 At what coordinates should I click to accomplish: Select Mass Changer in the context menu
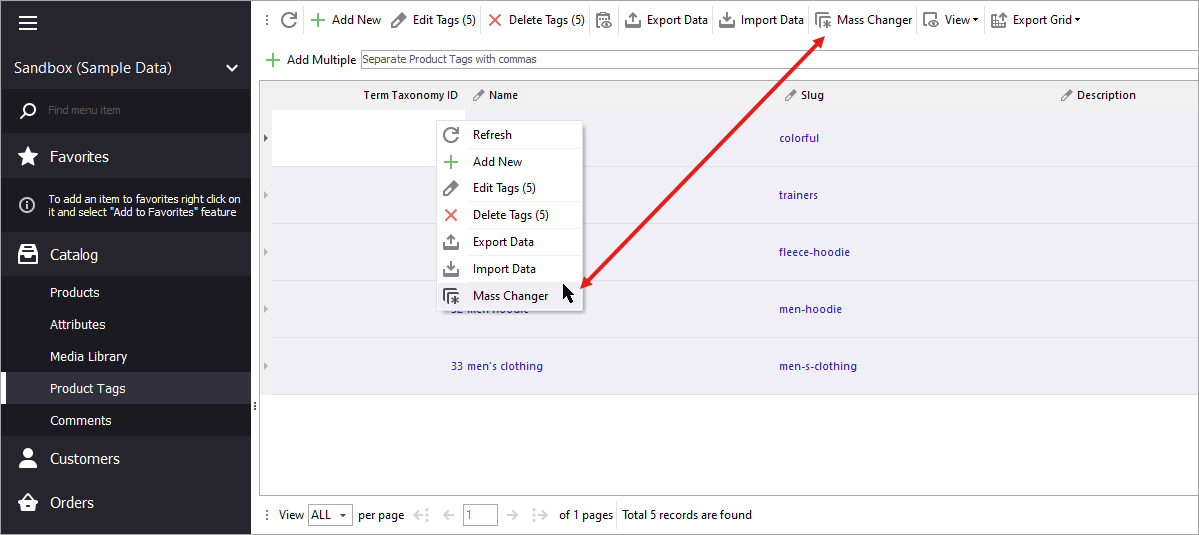click(x=510, y=296)
